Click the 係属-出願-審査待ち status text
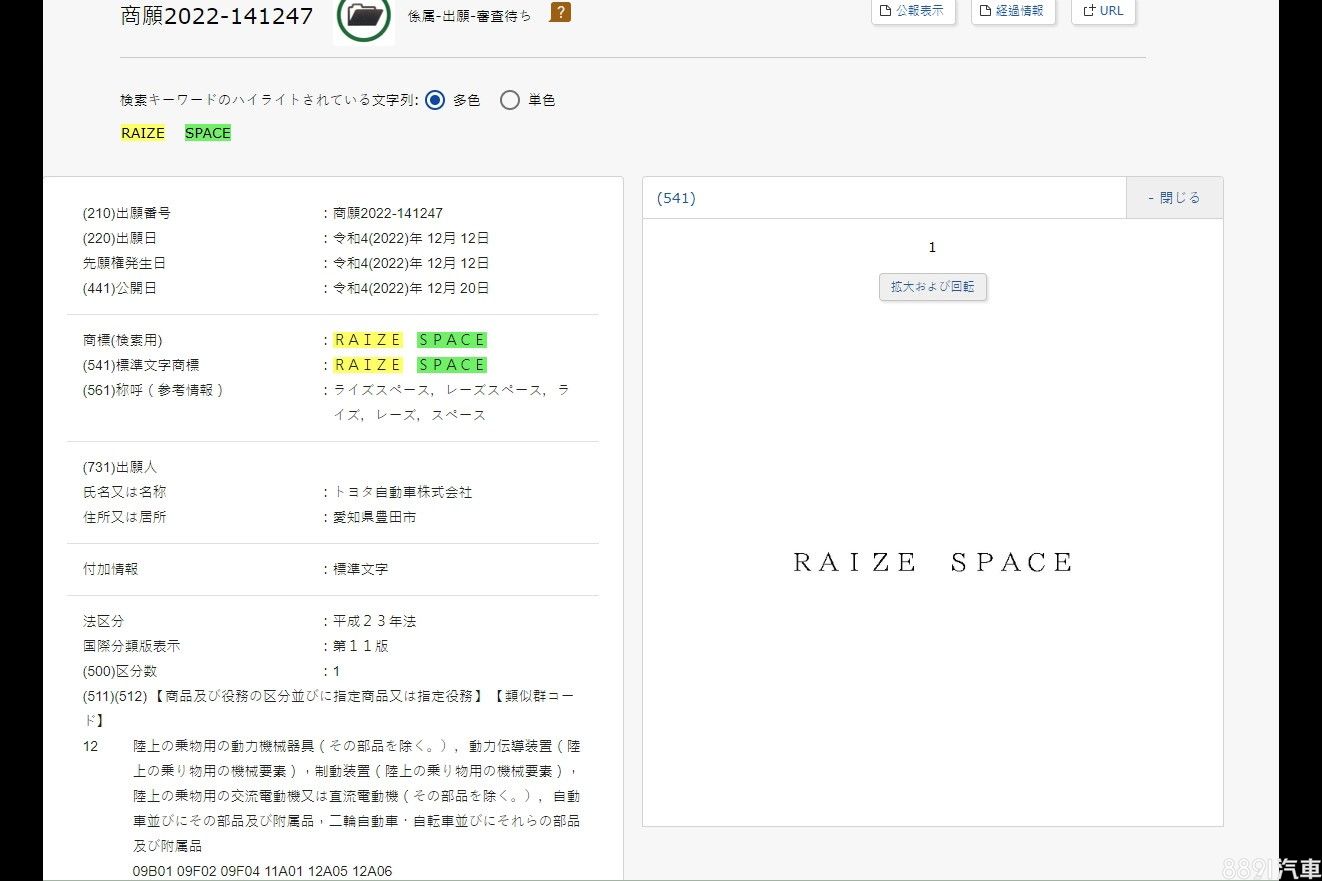The height and width of the screenshot is (881, 1322). [x=470, y=16]
